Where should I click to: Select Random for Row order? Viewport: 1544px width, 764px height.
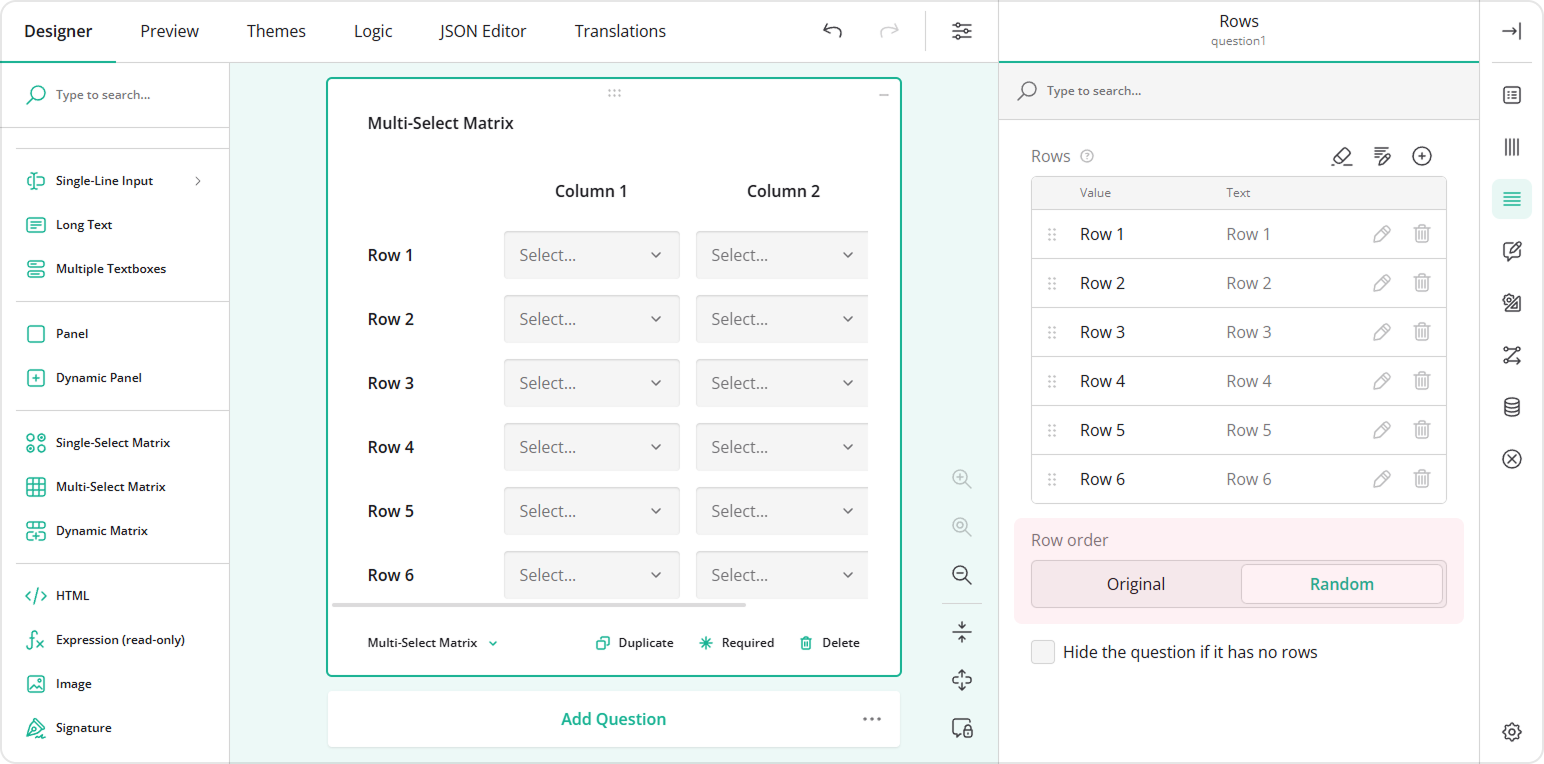(1342, 583)
